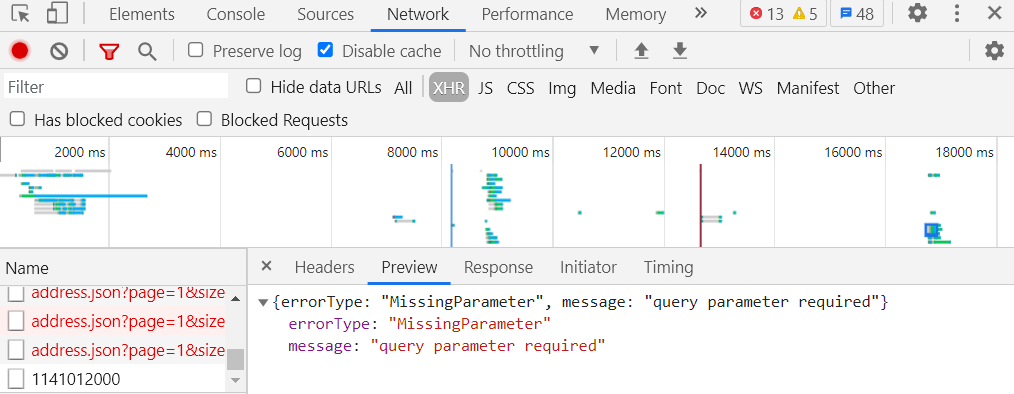Collapse the errorType JSON object triangle
The image size is (1014, 394).
click(263, 302)
